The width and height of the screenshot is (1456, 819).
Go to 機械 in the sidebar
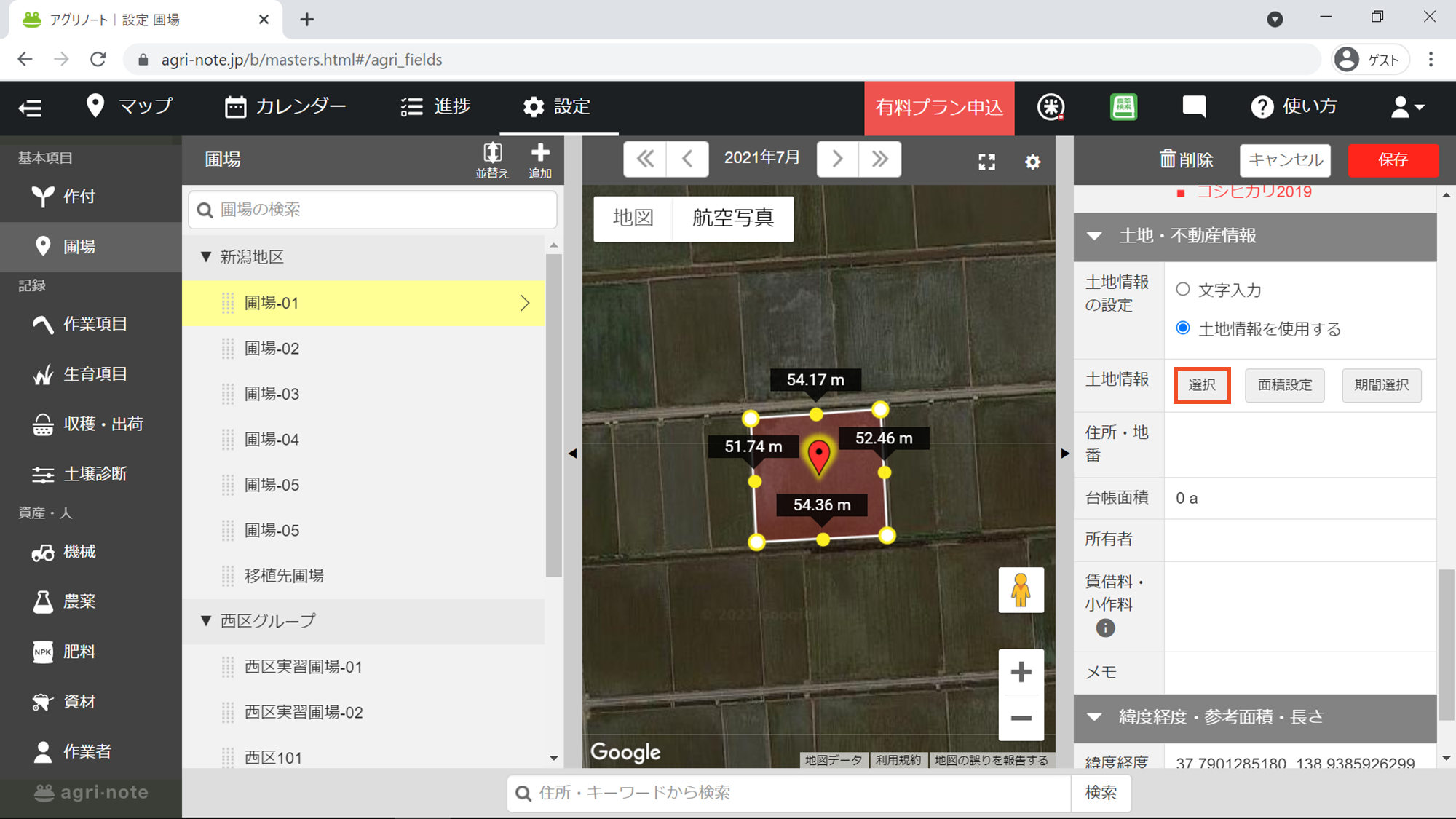point(79,552)
